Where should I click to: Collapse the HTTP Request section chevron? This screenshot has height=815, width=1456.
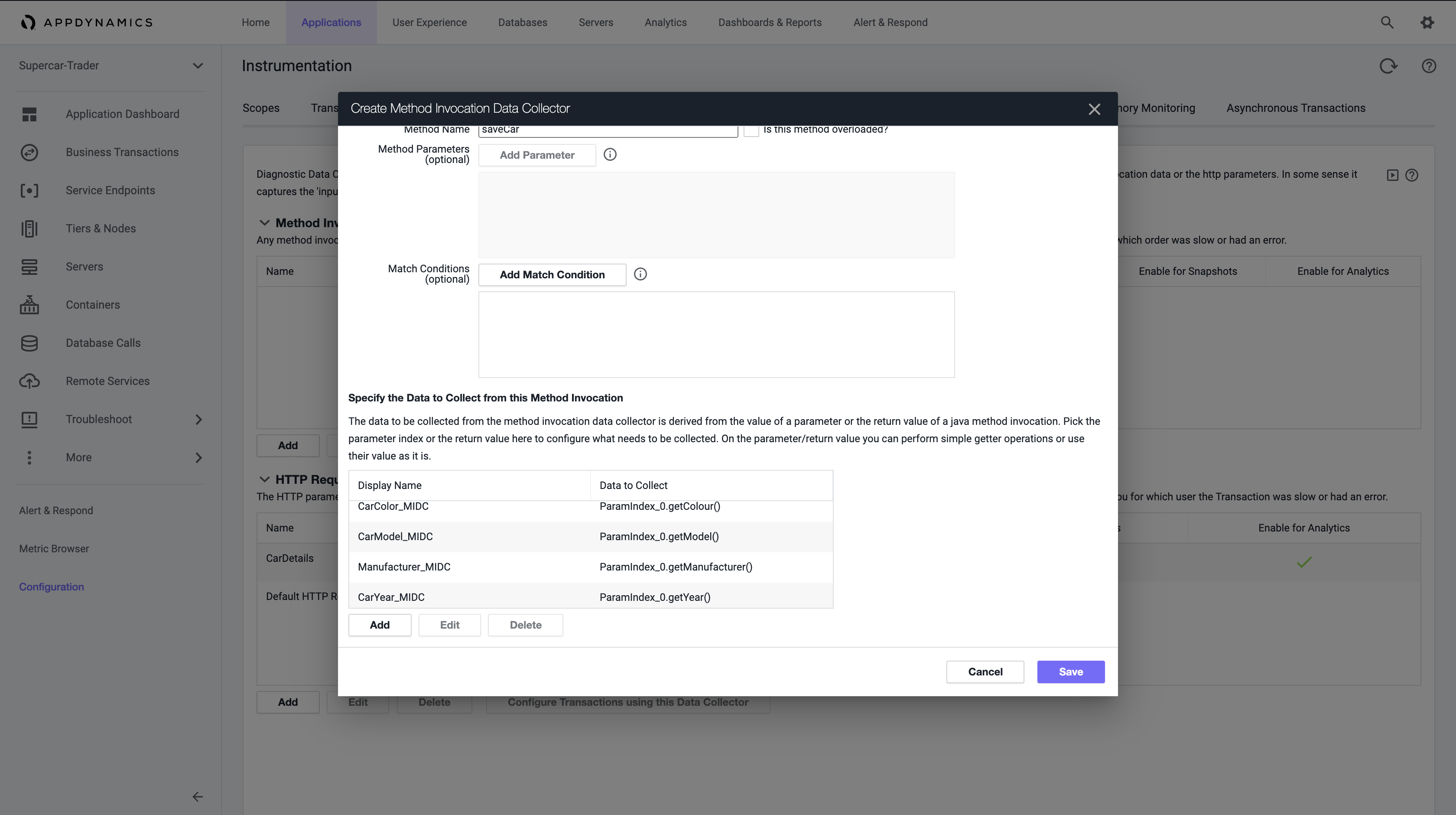[x=264, y=479]
